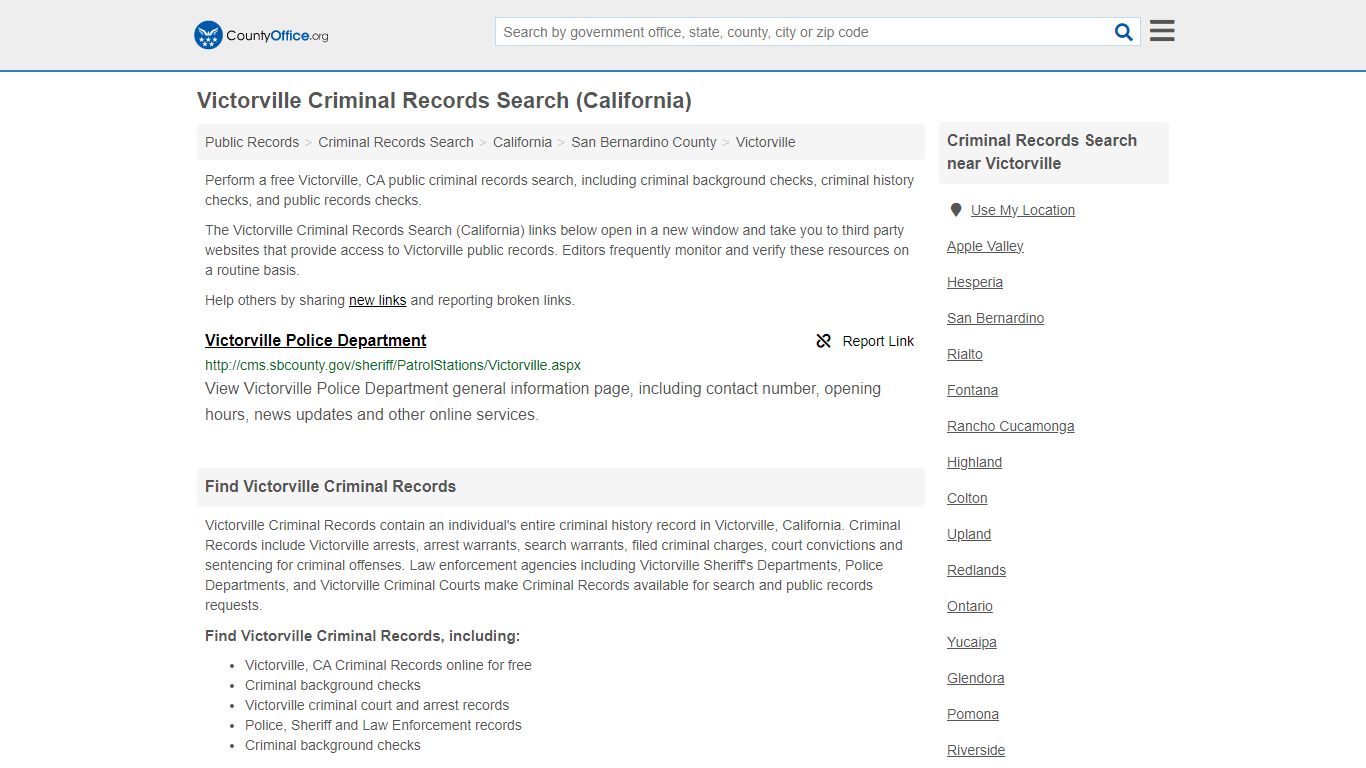Open Rancho Cucamonga records
Viewport: 1366px width, 768px height.
[x=1011, y=426]
